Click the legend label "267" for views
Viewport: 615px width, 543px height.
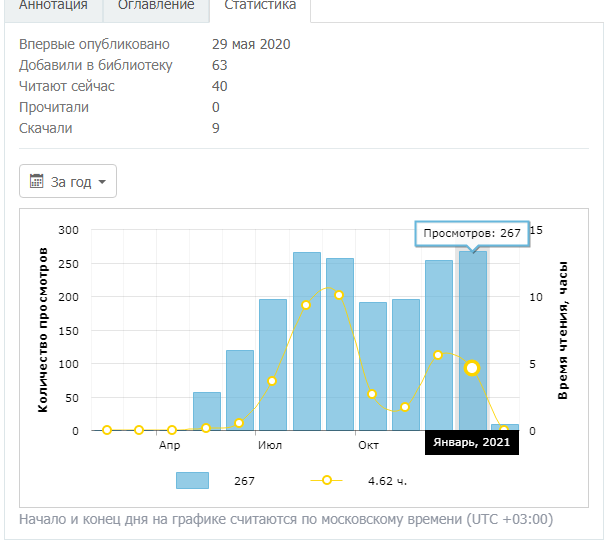(245, 481)
